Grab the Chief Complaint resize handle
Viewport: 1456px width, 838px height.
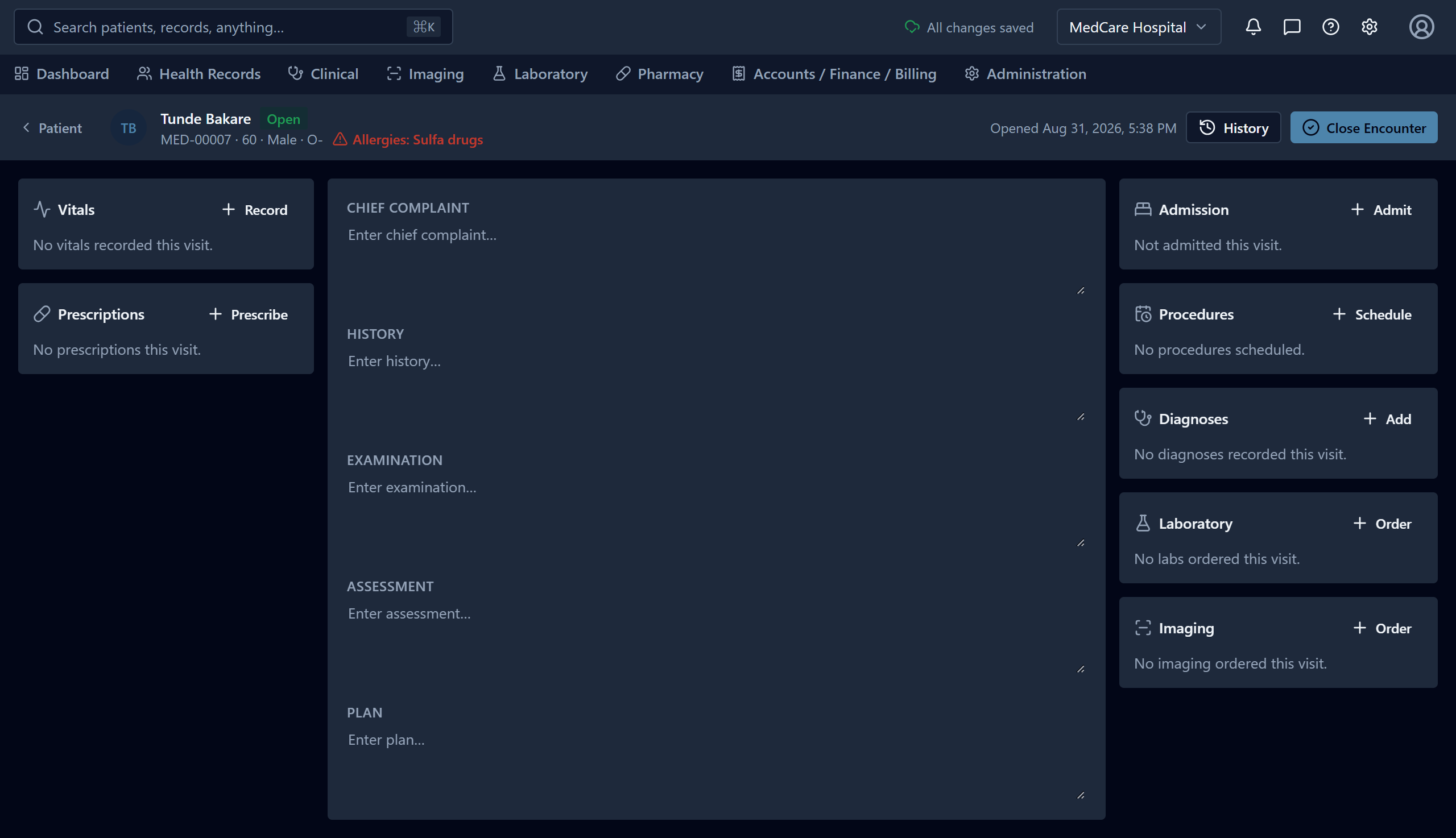pos(1081,291)
